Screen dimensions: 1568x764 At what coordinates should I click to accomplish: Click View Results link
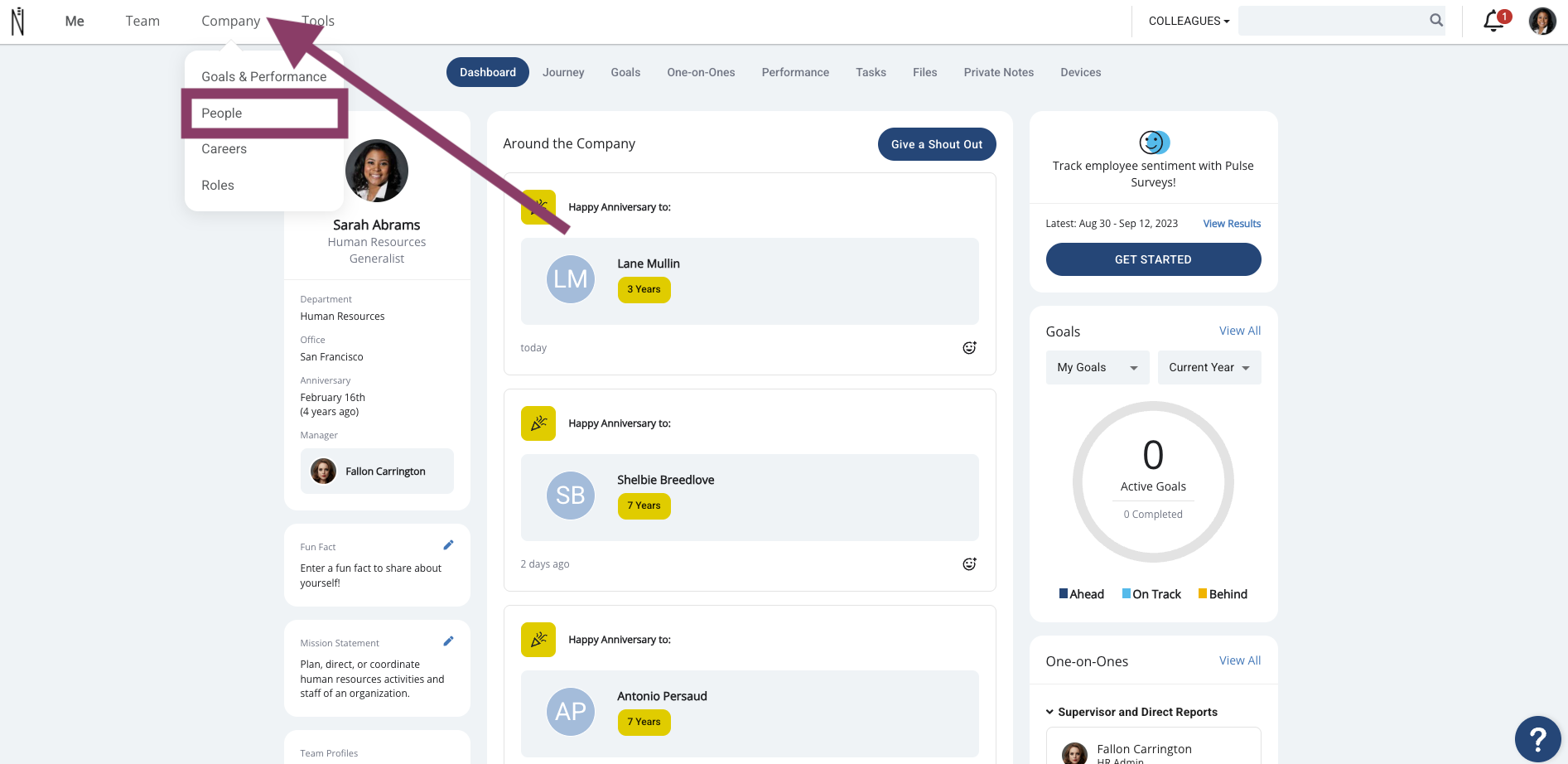[1232, 224]
